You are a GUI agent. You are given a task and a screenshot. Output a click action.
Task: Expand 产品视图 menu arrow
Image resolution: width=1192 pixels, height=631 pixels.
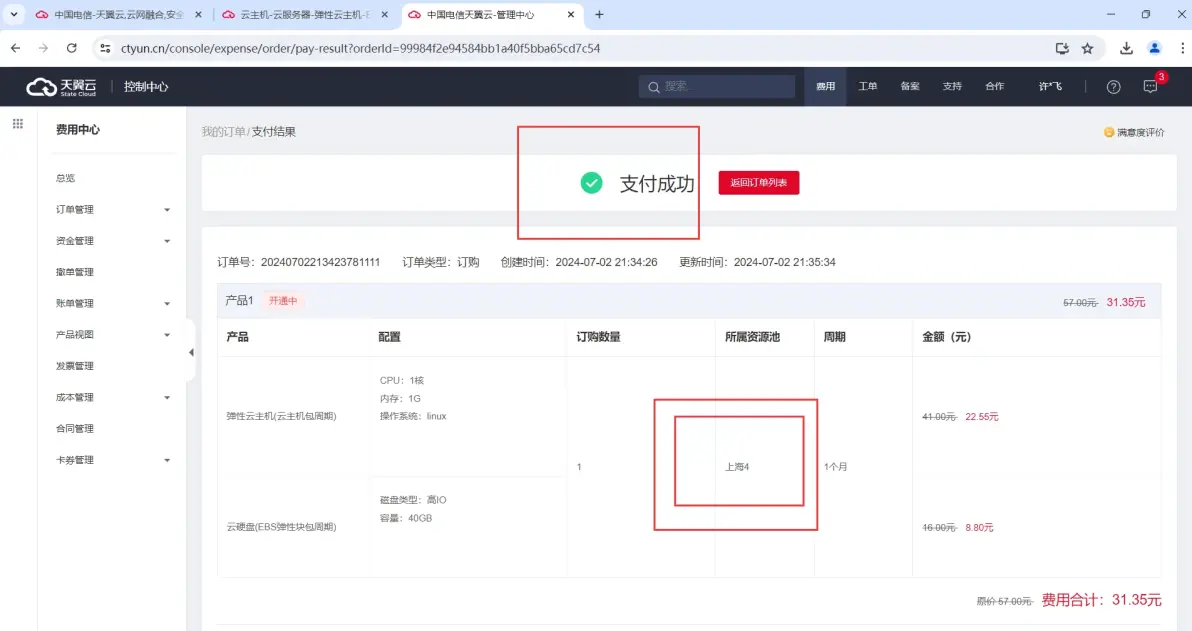pos(167,335)
